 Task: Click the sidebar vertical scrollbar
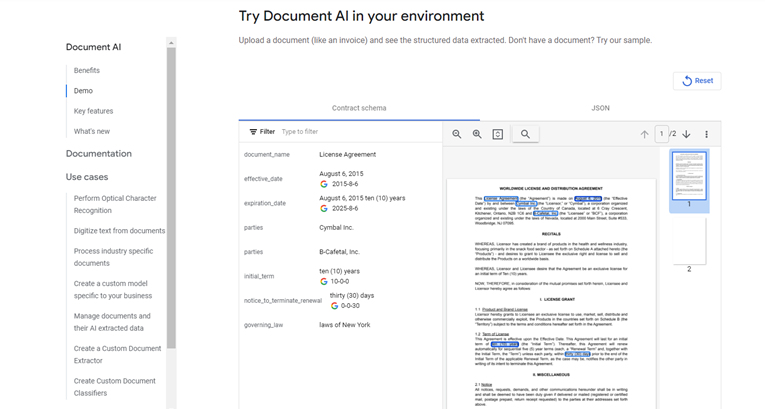pos(171,198)
